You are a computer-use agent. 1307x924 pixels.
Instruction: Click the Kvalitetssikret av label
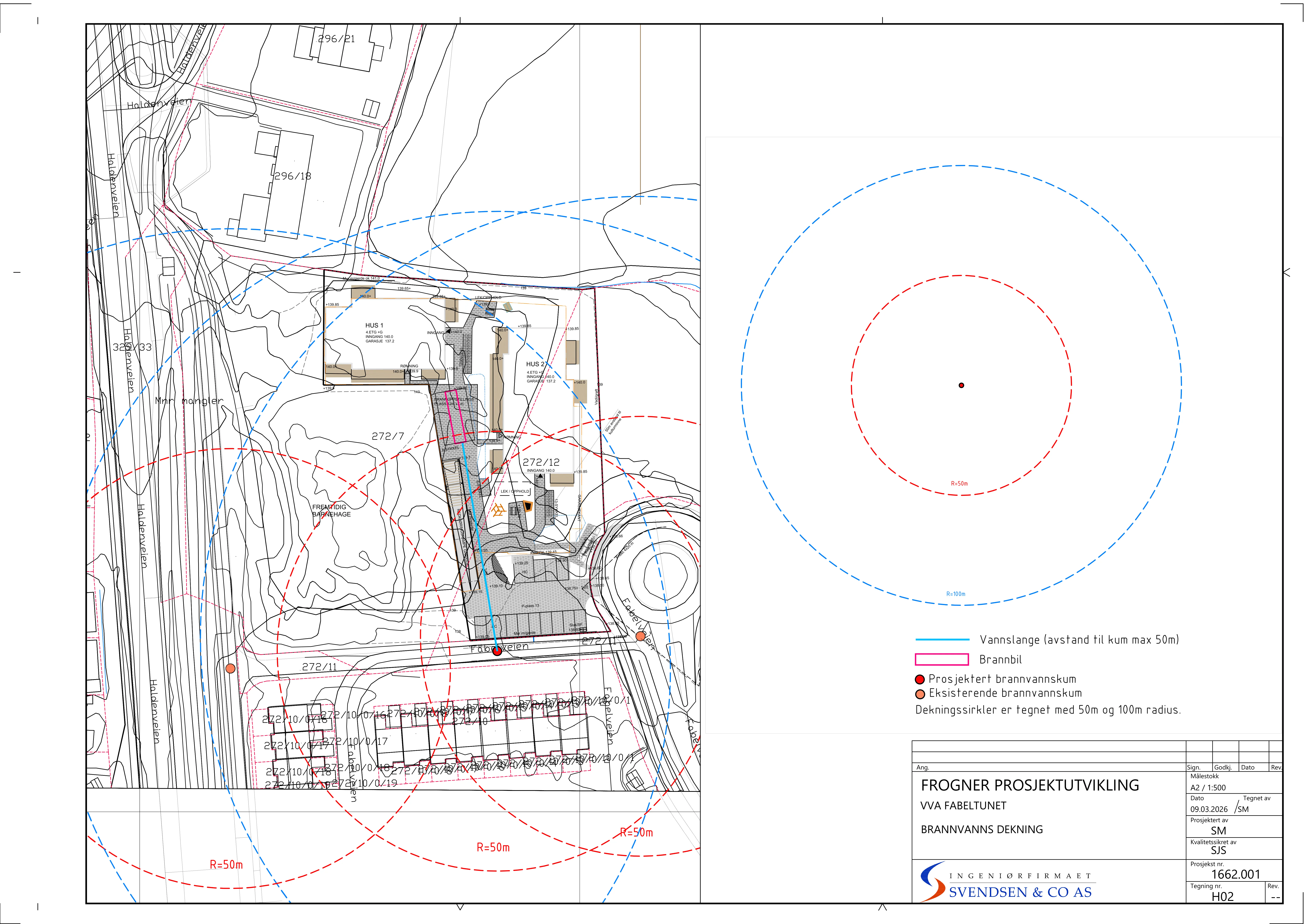(x=1213, y=842)
